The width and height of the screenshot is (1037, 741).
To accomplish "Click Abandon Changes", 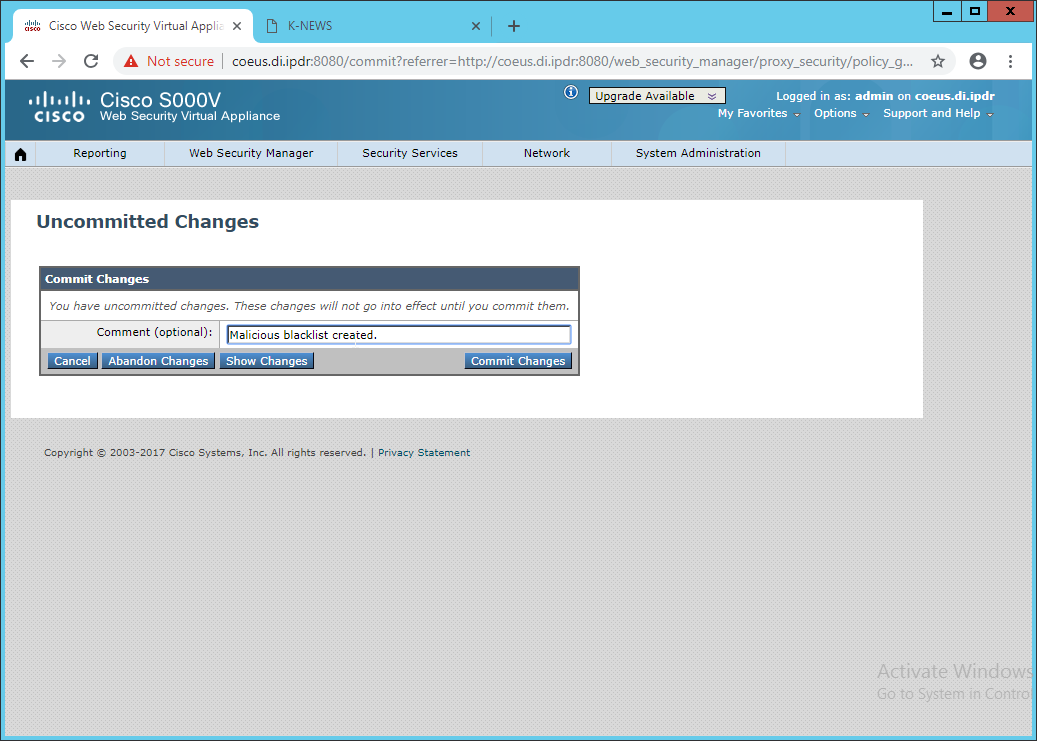I will (x=158, y=361).
